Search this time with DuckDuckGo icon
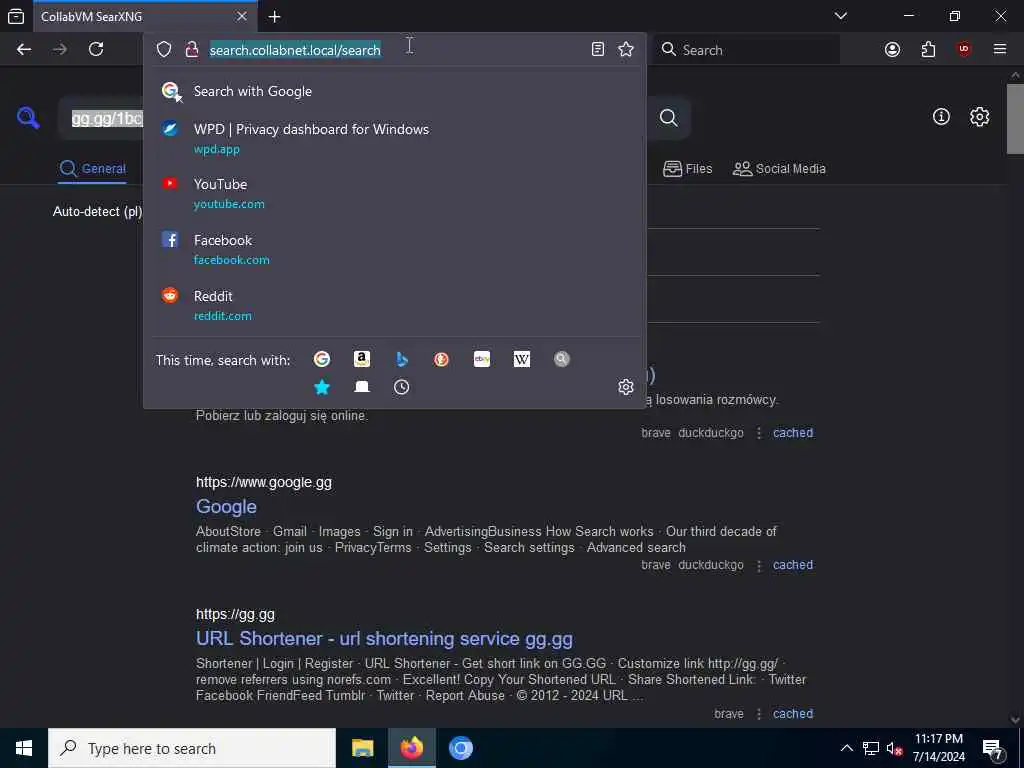Image resolution: width=1024 pixels, height=768 pixels. click(x=441, y=359)
